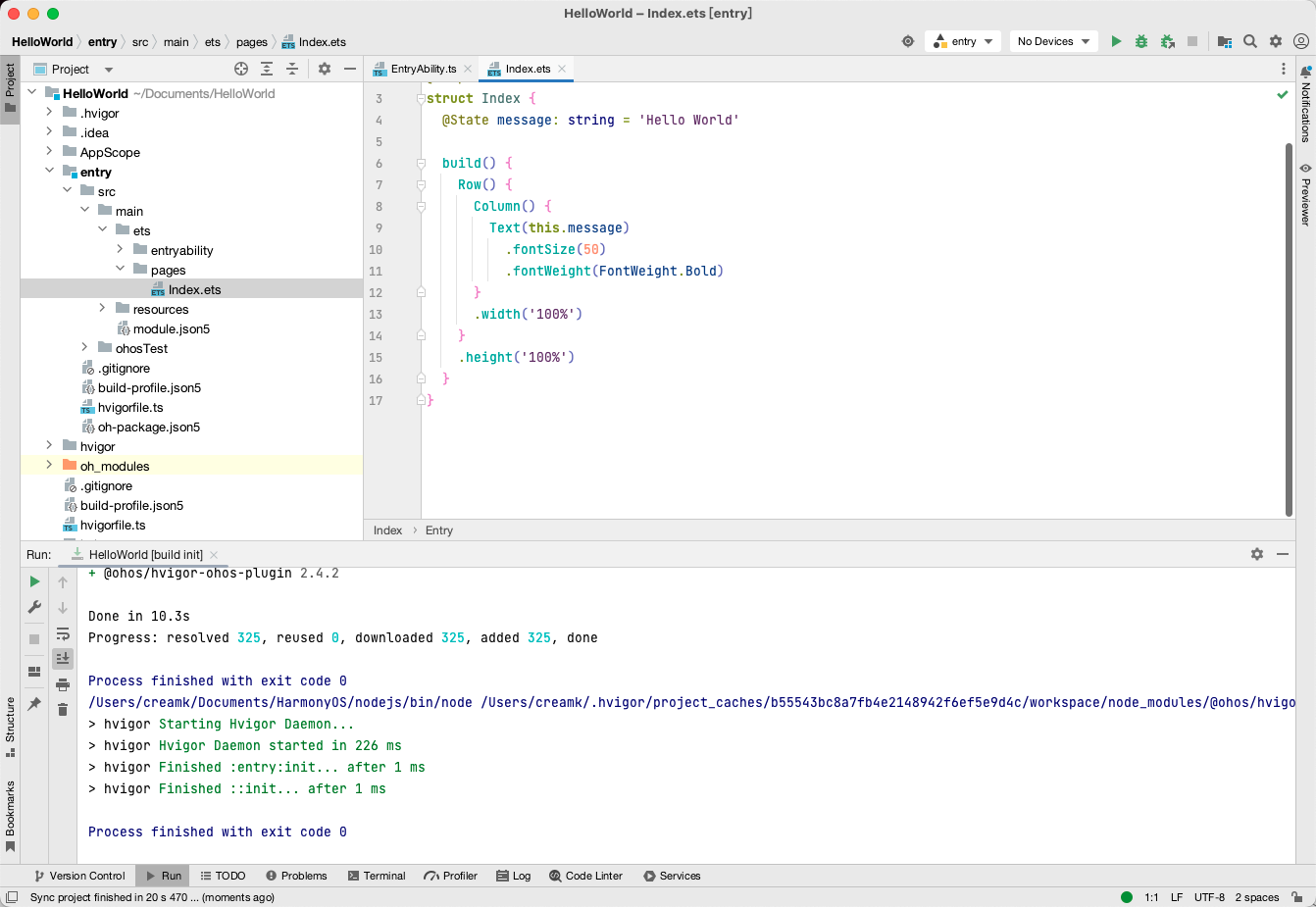Expand the oh_modules folder
This screenshot has height=907, width=1316.
pos(49,466)
